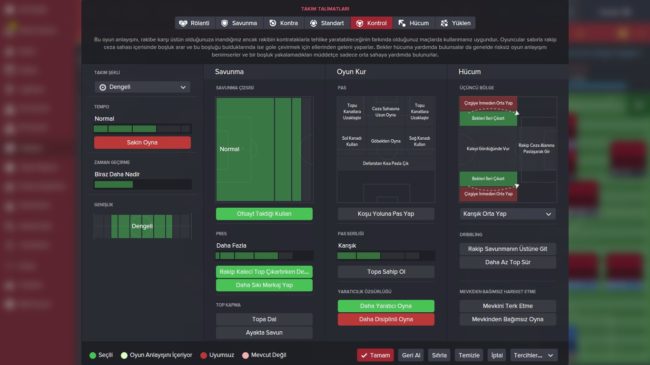
Task: Click the shield icon on Savunma tab
Action: point(224,23)
